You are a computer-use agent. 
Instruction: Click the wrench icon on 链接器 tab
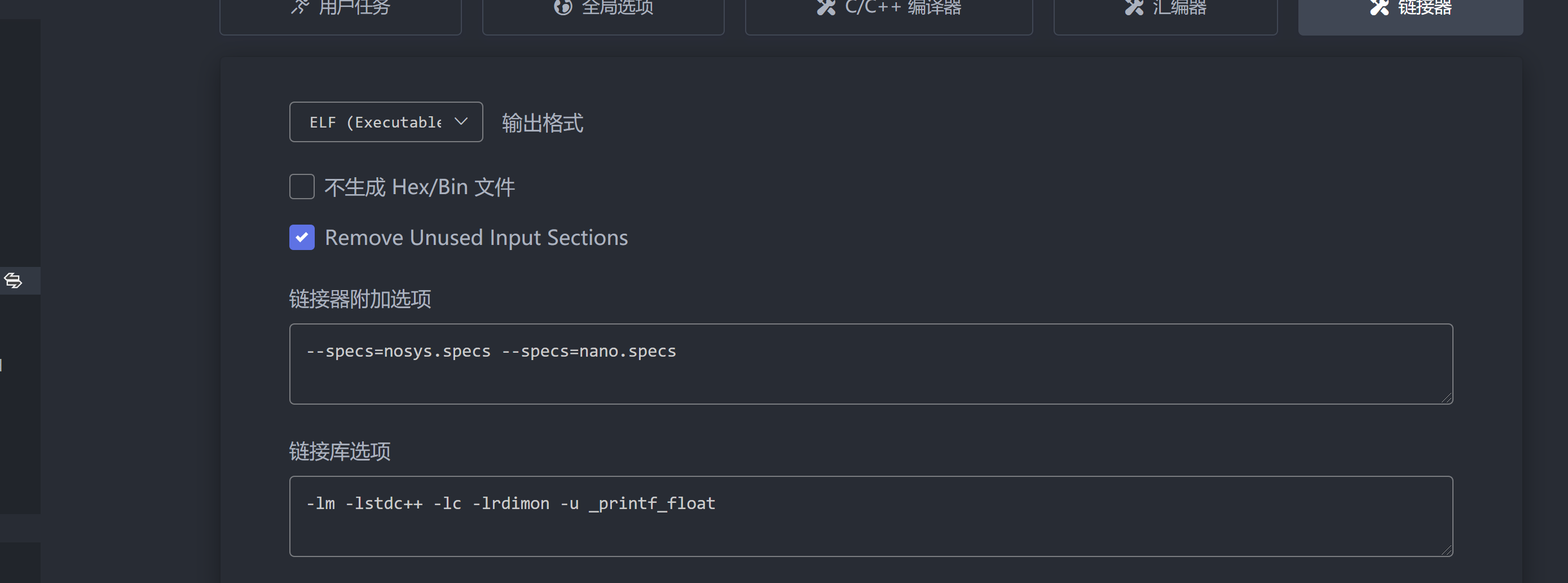(x=1378, y=8)
